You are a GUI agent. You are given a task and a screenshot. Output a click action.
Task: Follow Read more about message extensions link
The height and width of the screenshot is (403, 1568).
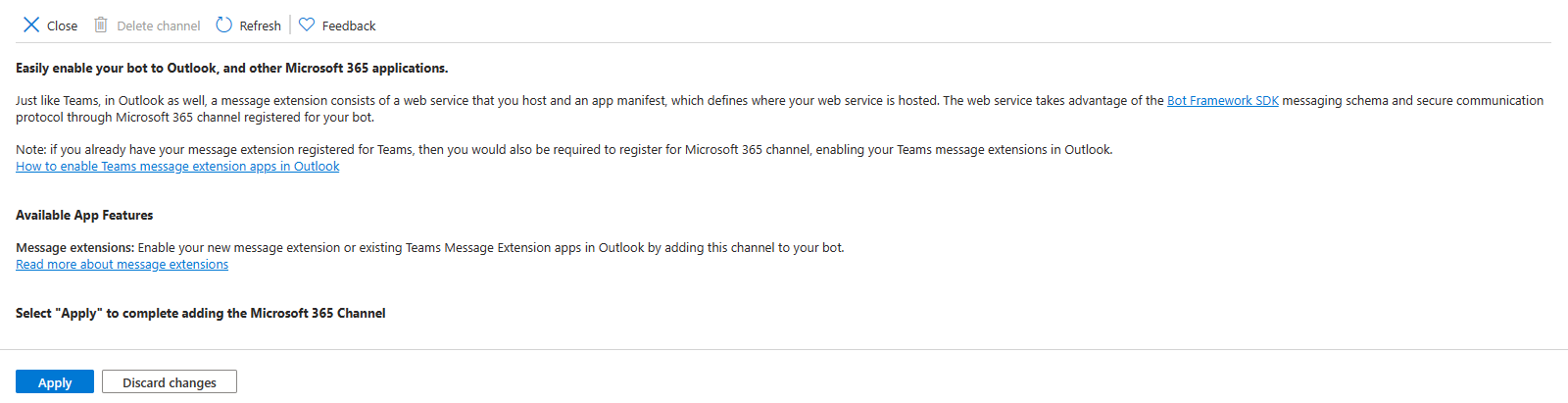click(122, 265)
